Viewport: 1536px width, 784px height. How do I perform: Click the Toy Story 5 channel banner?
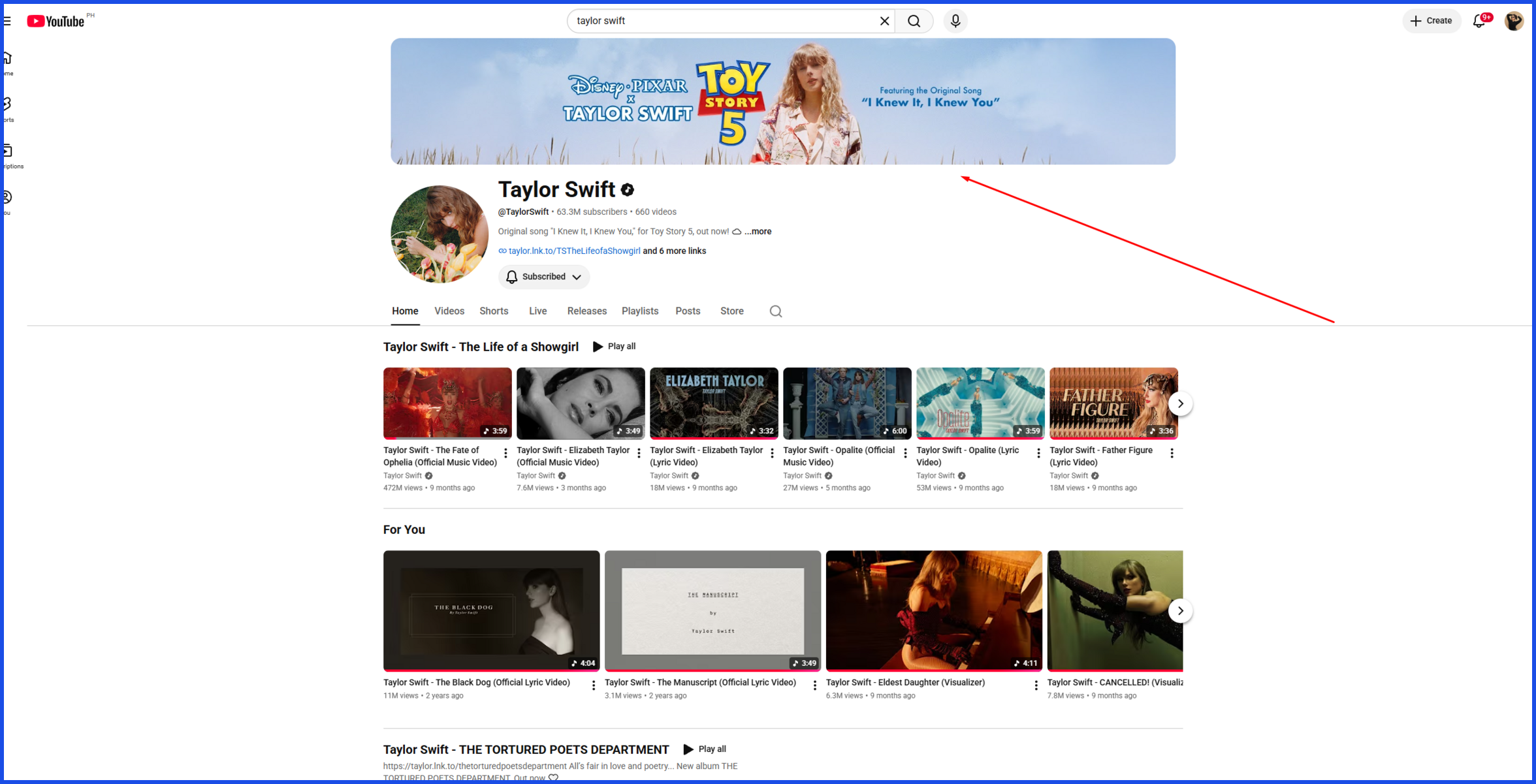tap(783, 101)
